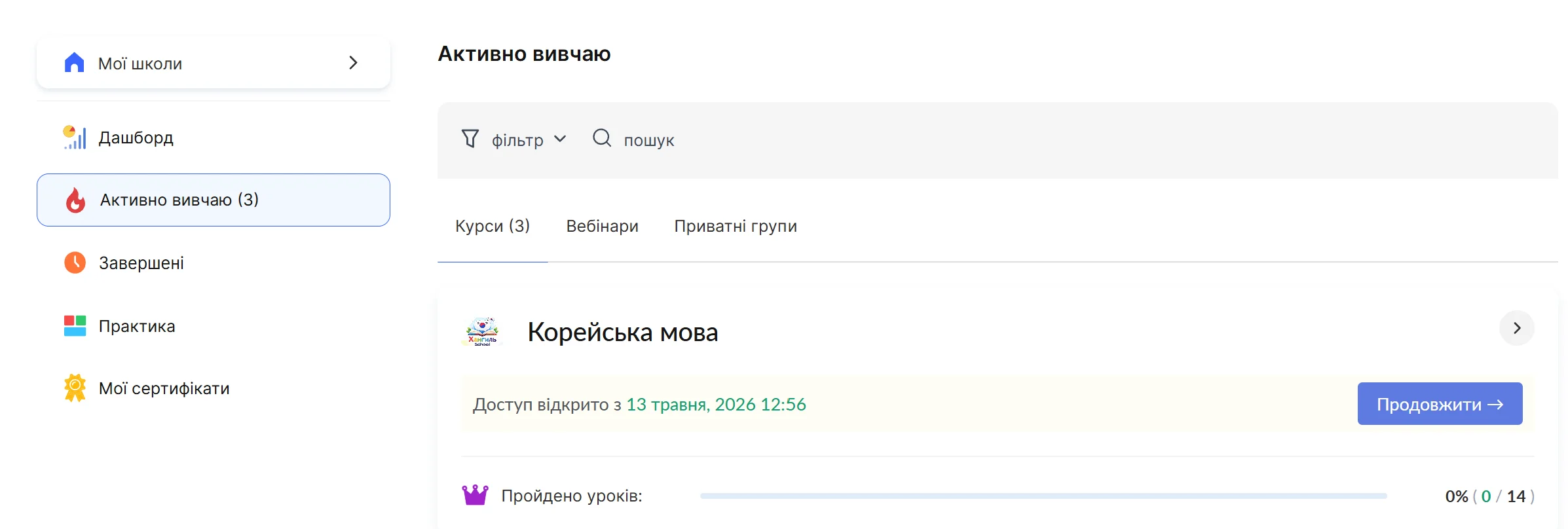
Task: Switch to the Приватні групи tab
Action: pos(736,226)
